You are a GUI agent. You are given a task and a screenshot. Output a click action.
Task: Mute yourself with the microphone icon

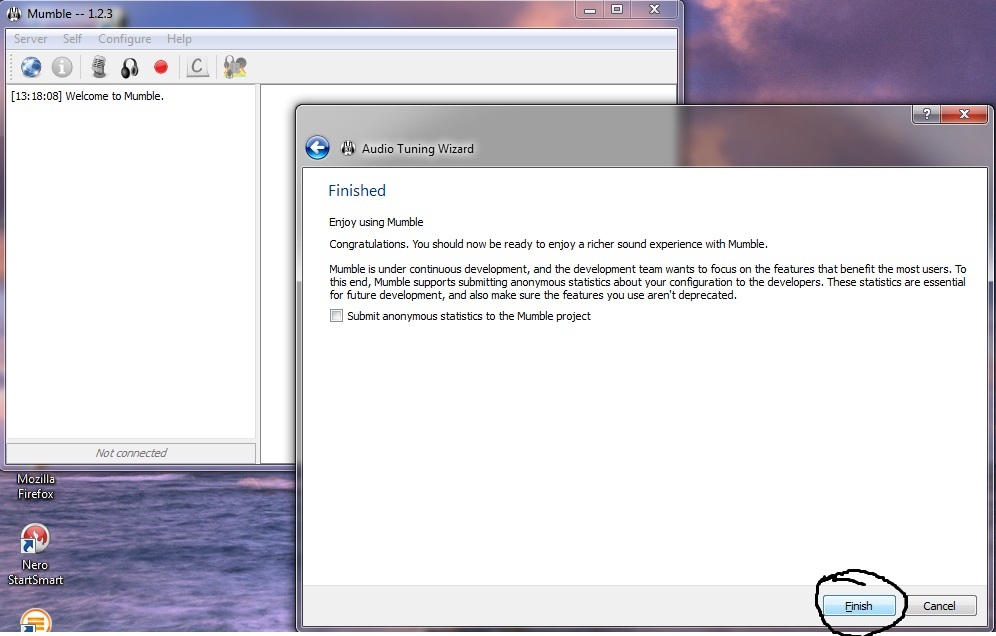[x=98, y=67]
